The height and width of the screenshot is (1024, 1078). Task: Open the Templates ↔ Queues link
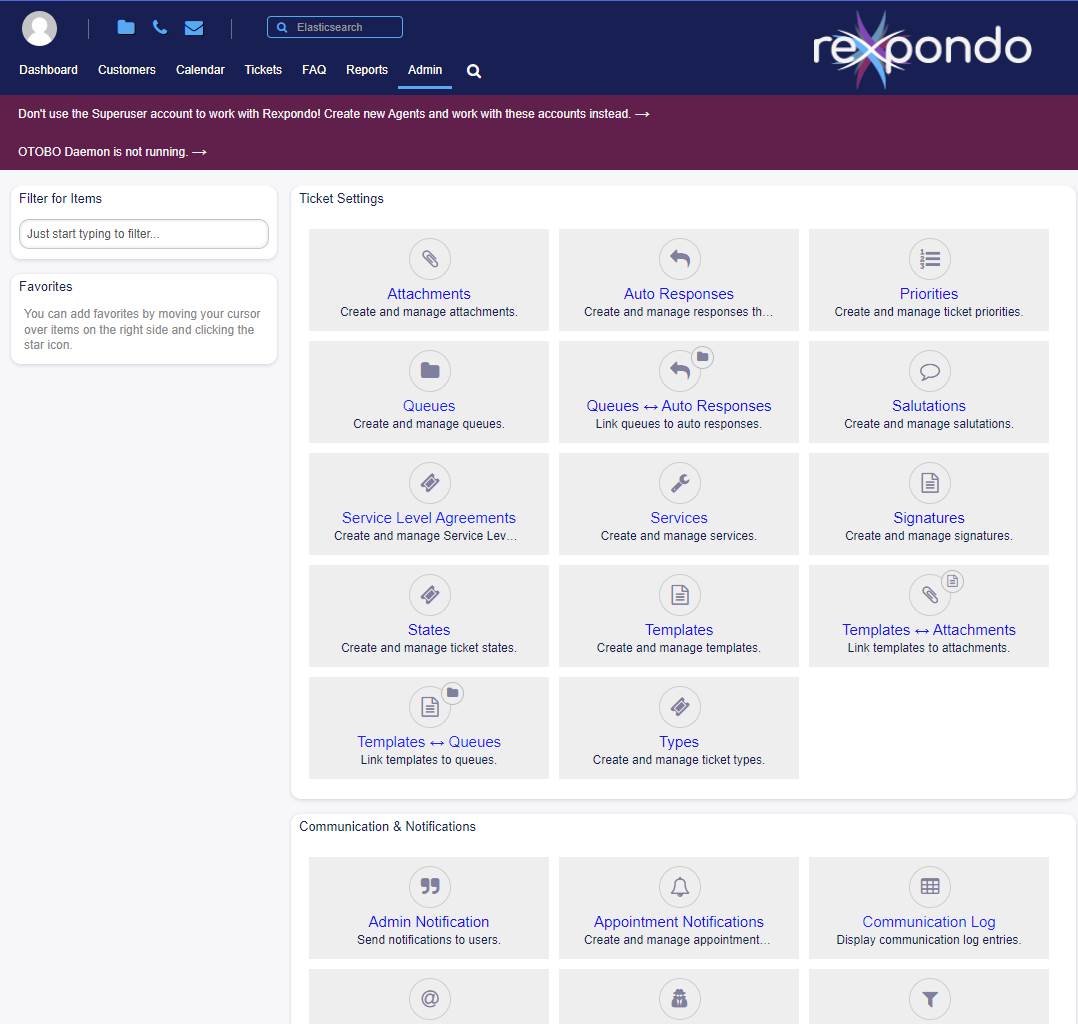point(428,741)
